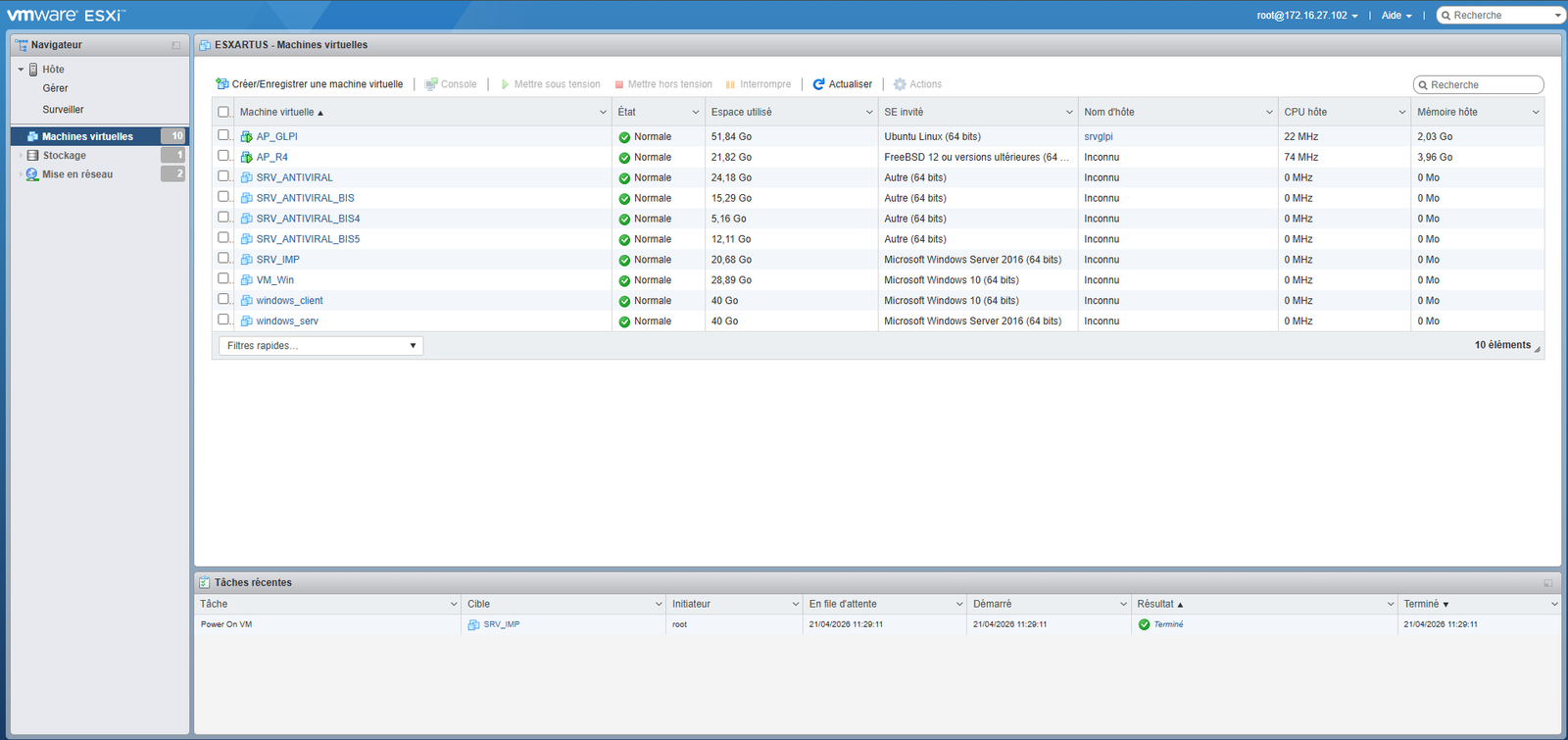
Task: Click the Mettre sous tension play icon
Action: (x=505, y=84)
